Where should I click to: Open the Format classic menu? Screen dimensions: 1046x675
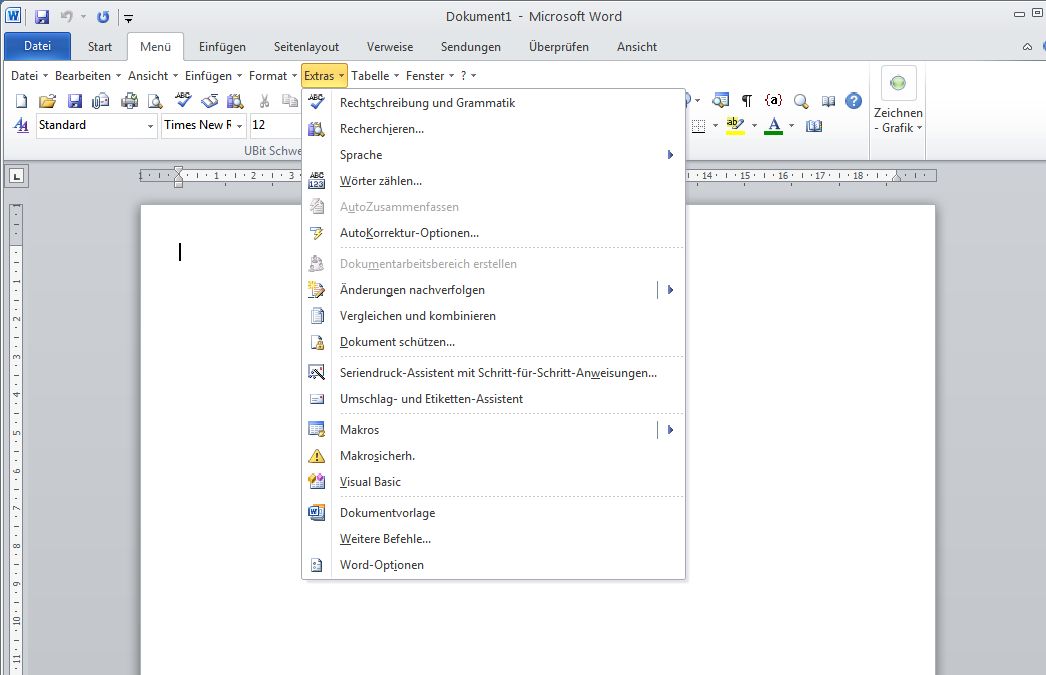[x=273, y=76]
